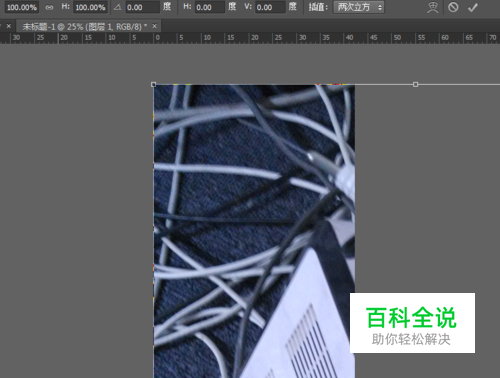Click the top-left transform handle
The width and height of the screenshot is (500, 378).
154,85
